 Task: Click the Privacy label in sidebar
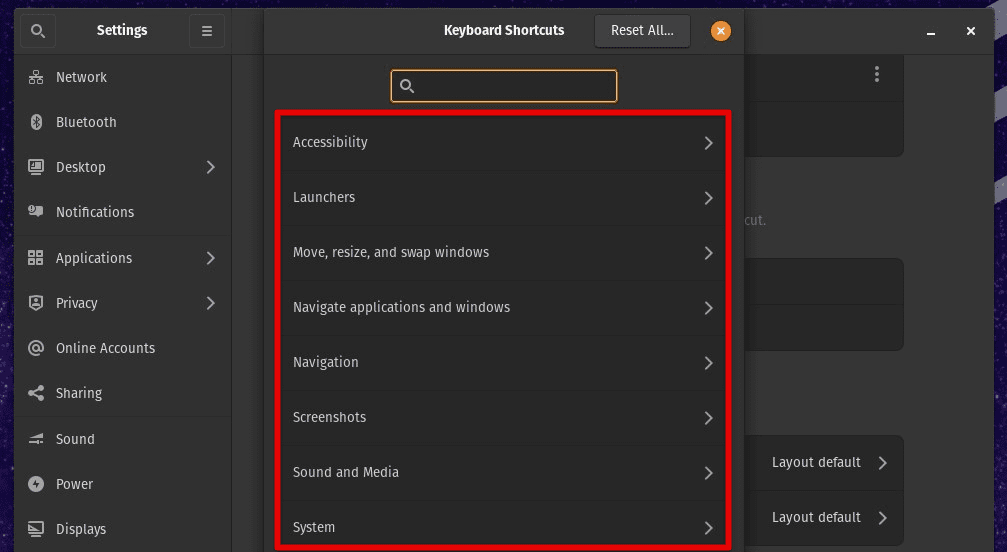(x=76, y=303)
